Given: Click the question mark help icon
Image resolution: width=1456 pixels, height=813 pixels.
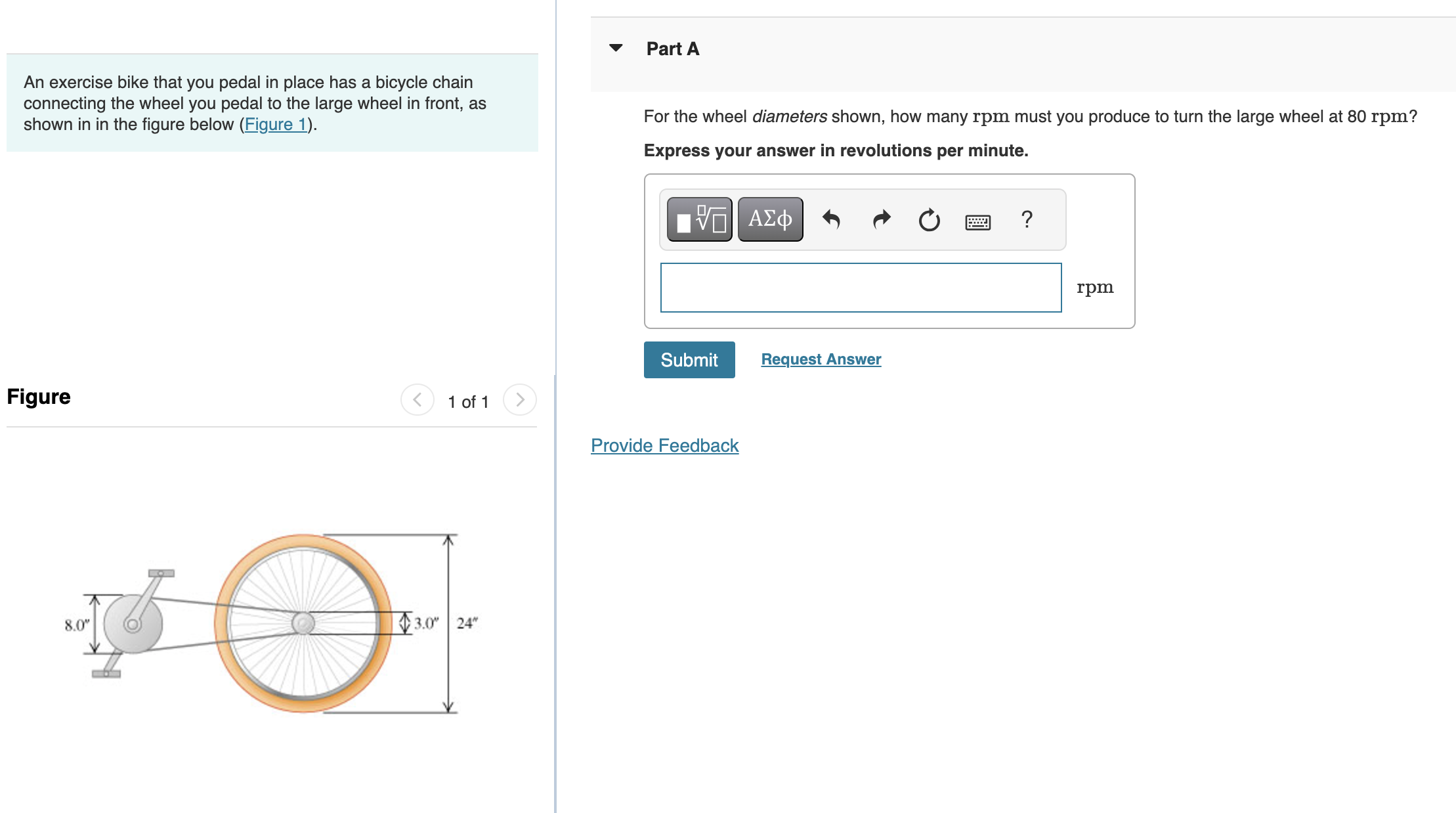Looking at the screenshot, I should [1027, 219].
